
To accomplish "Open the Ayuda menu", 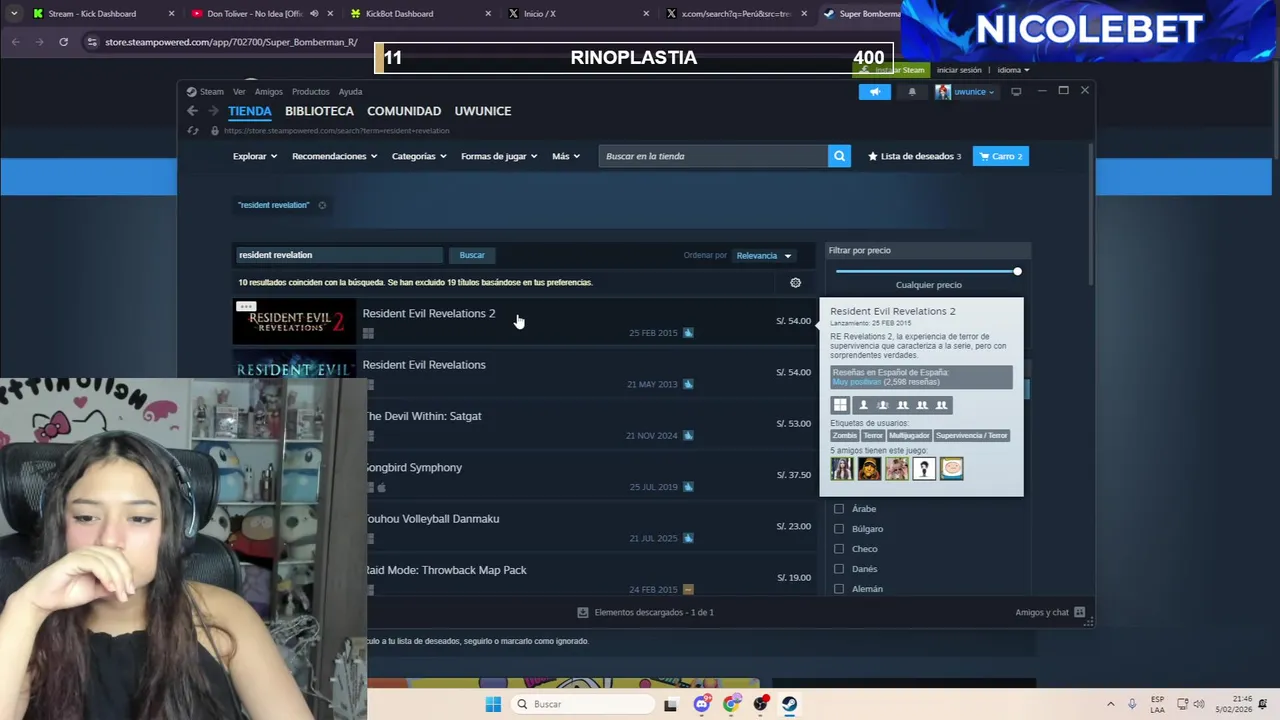I will pyautogui.click(x=350, y=92).
